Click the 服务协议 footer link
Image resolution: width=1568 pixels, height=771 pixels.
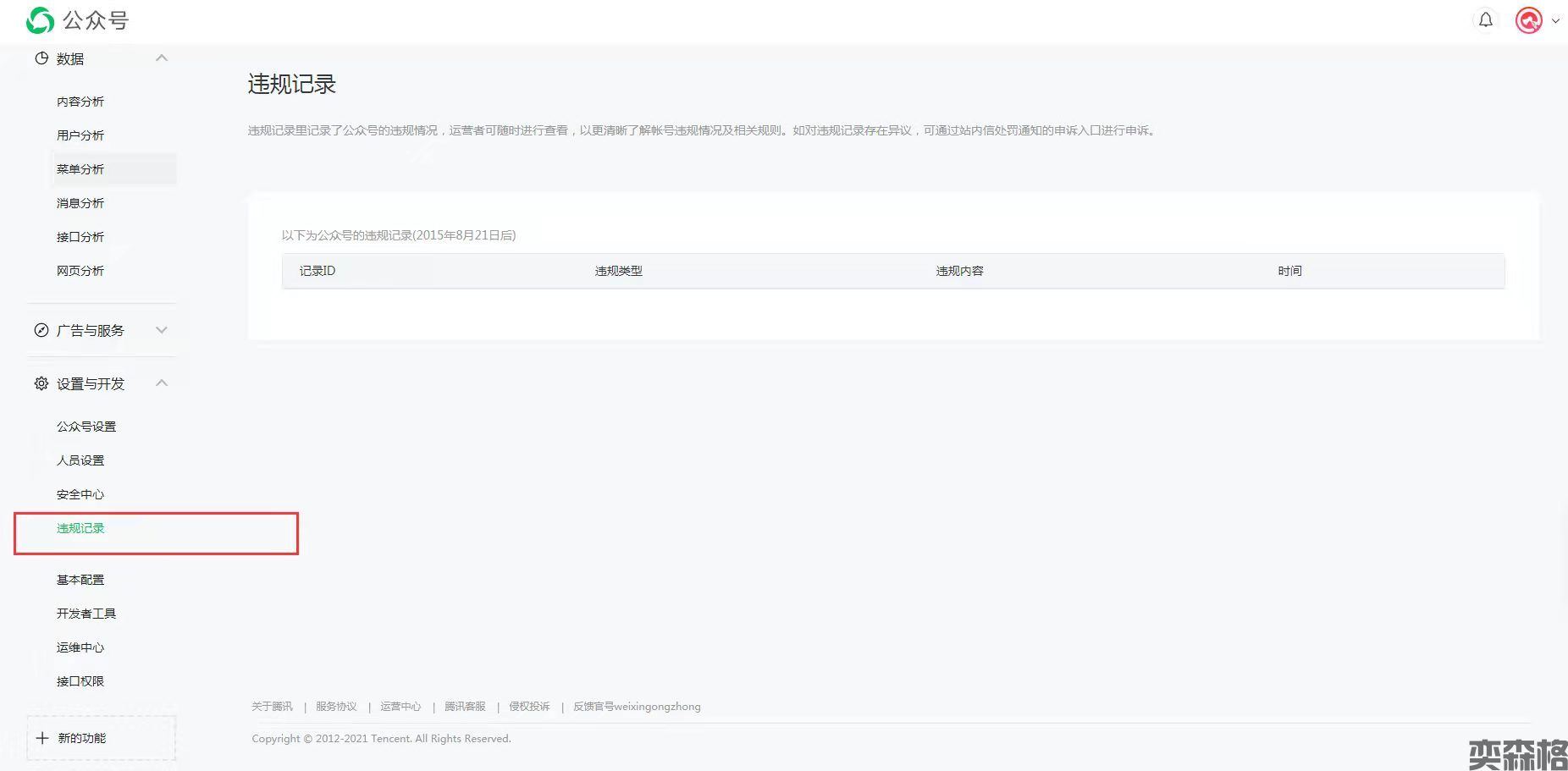336,707
